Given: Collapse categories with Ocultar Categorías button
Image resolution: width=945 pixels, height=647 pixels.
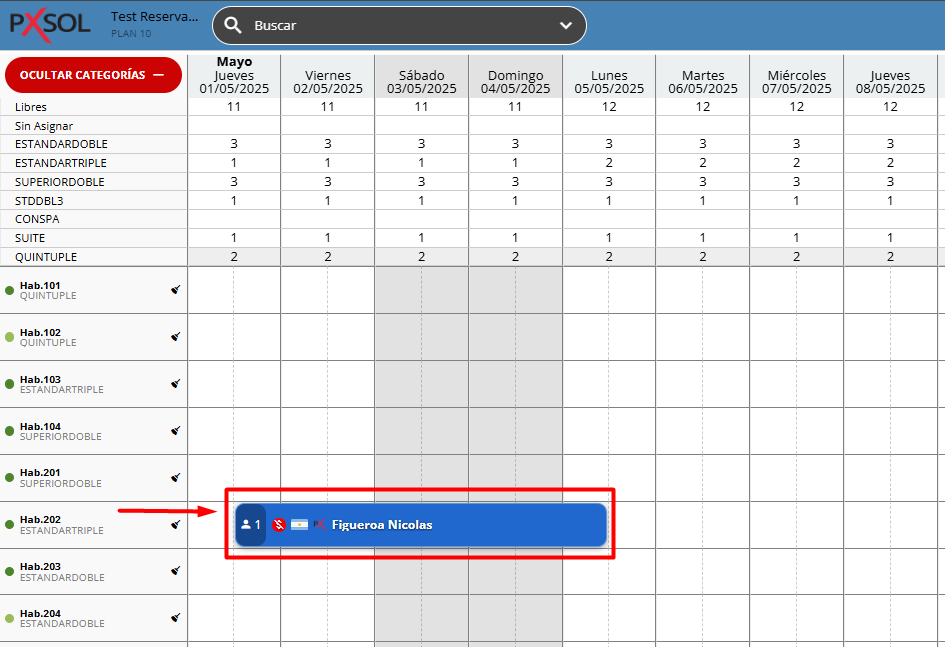Looking at the screenshot, I should click(x=92, y=75).
